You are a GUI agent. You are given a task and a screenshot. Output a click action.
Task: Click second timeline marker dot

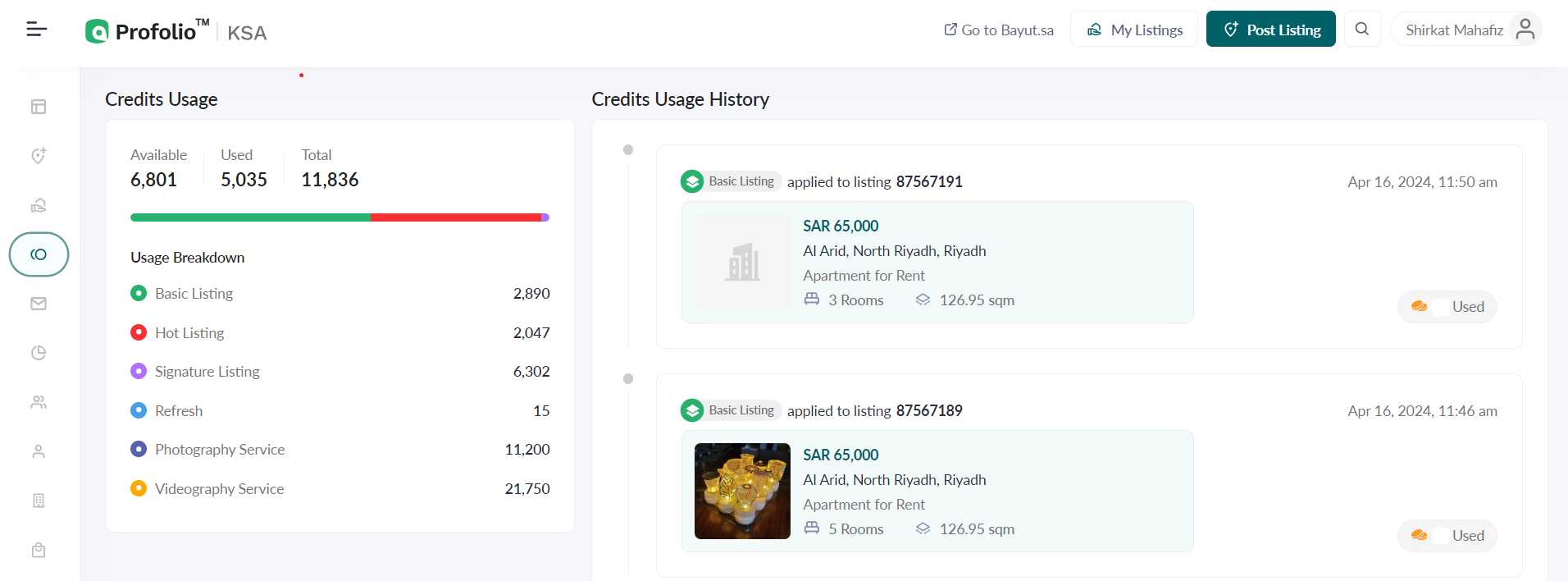(628, 378)
